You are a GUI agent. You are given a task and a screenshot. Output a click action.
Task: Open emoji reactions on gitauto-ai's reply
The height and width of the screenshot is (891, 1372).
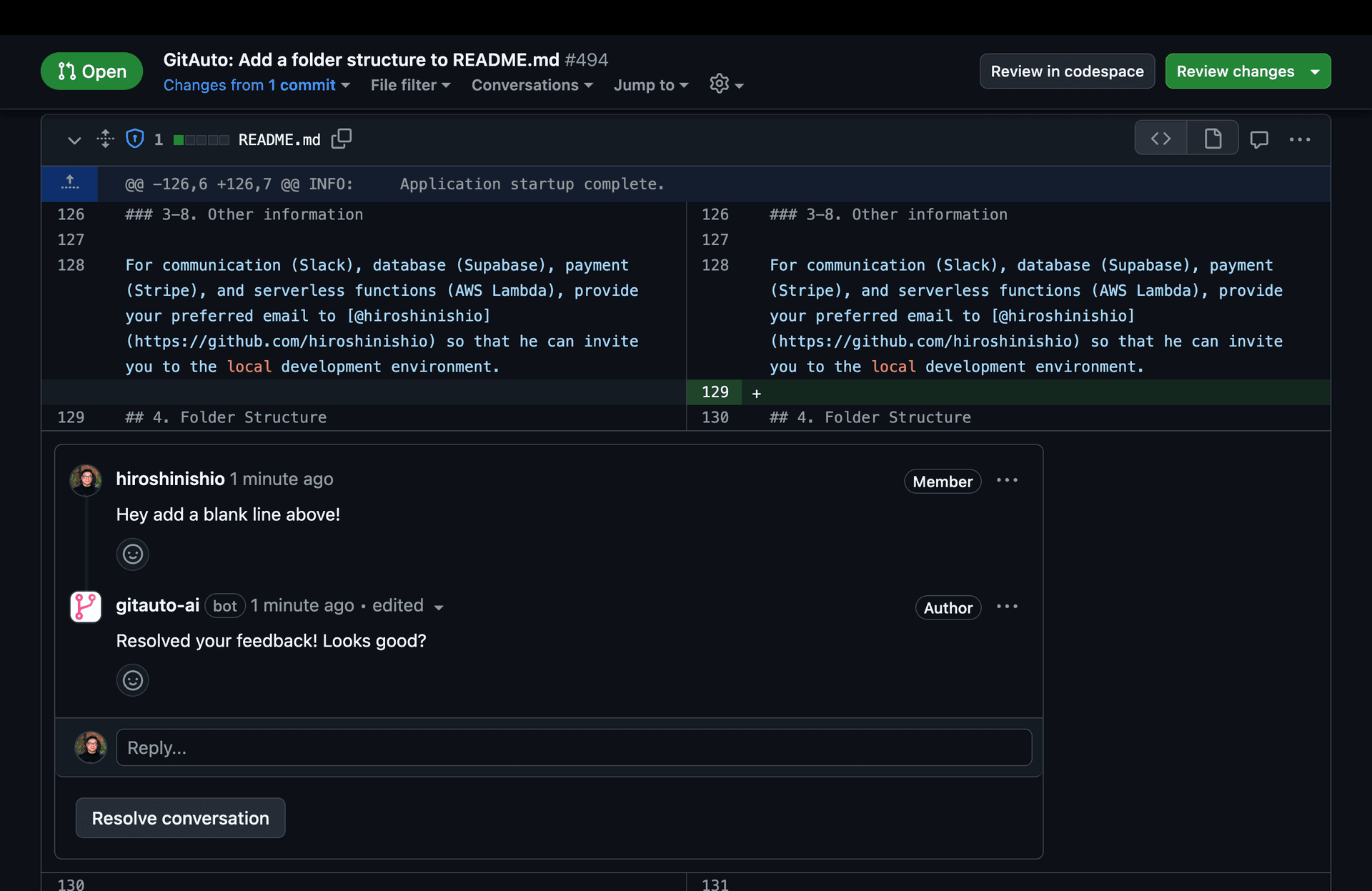pyautogui.click(x=132, y=680)
